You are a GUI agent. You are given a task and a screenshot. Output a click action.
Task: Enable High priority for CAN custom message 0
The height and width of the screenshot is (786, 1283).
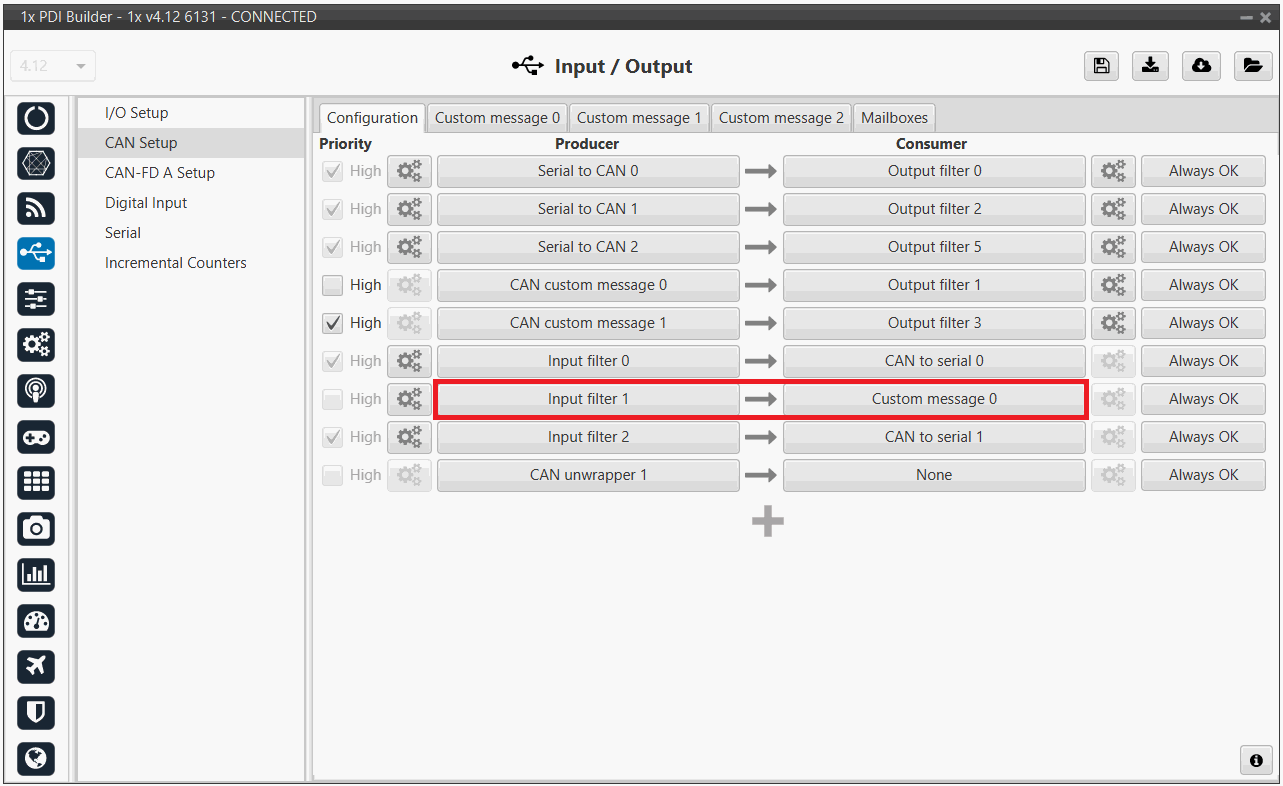tap(333, 285)
